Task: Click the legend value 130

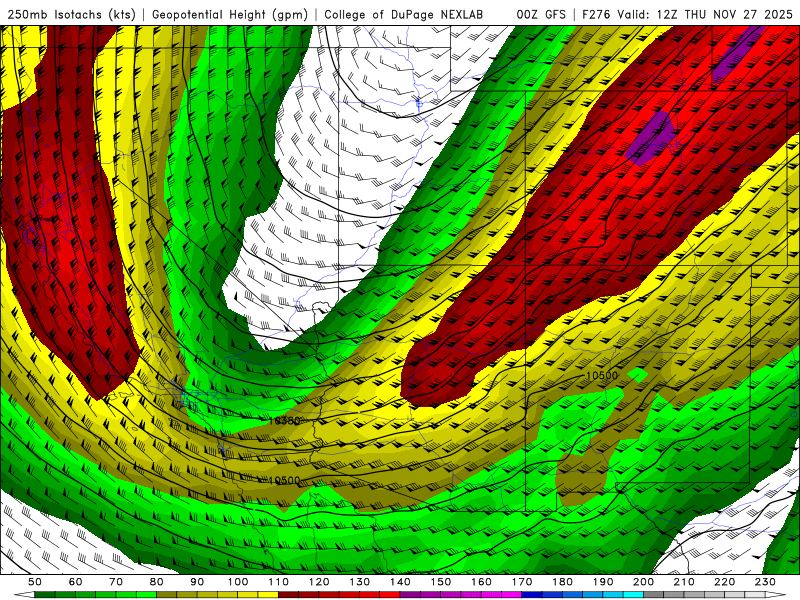Action: coord(360,582)
